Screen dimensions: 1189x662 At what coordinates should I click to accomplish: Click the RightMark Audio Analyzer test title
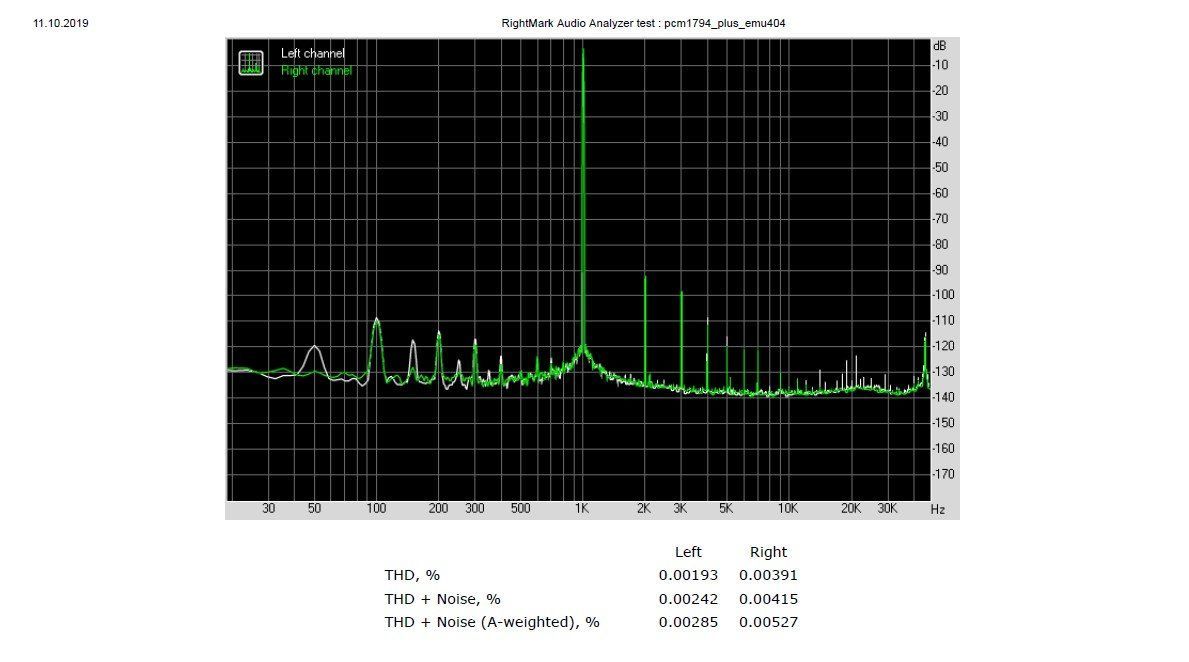pos(643,24)
